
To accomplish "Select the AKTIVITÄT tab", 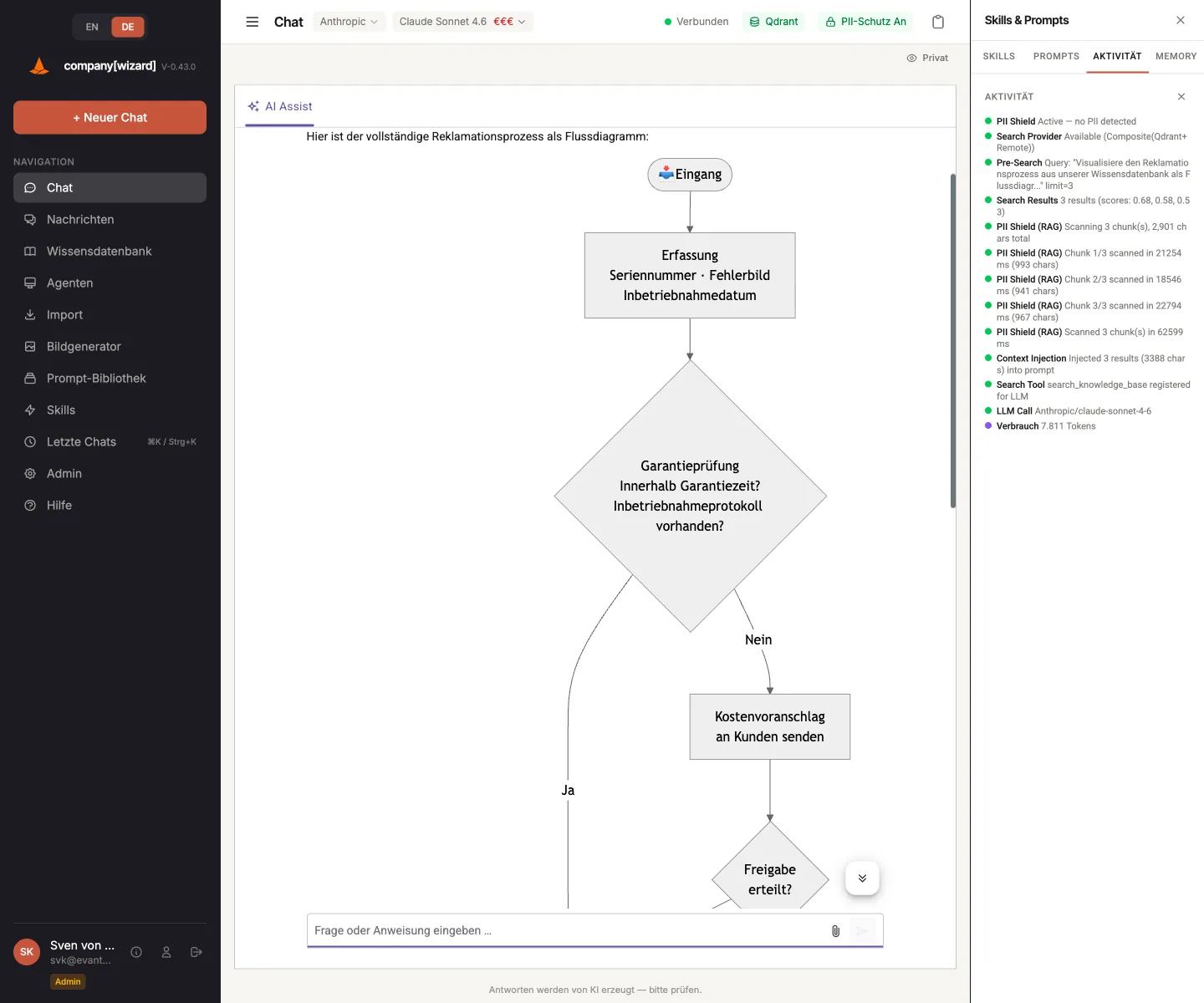I will 1117,56.
